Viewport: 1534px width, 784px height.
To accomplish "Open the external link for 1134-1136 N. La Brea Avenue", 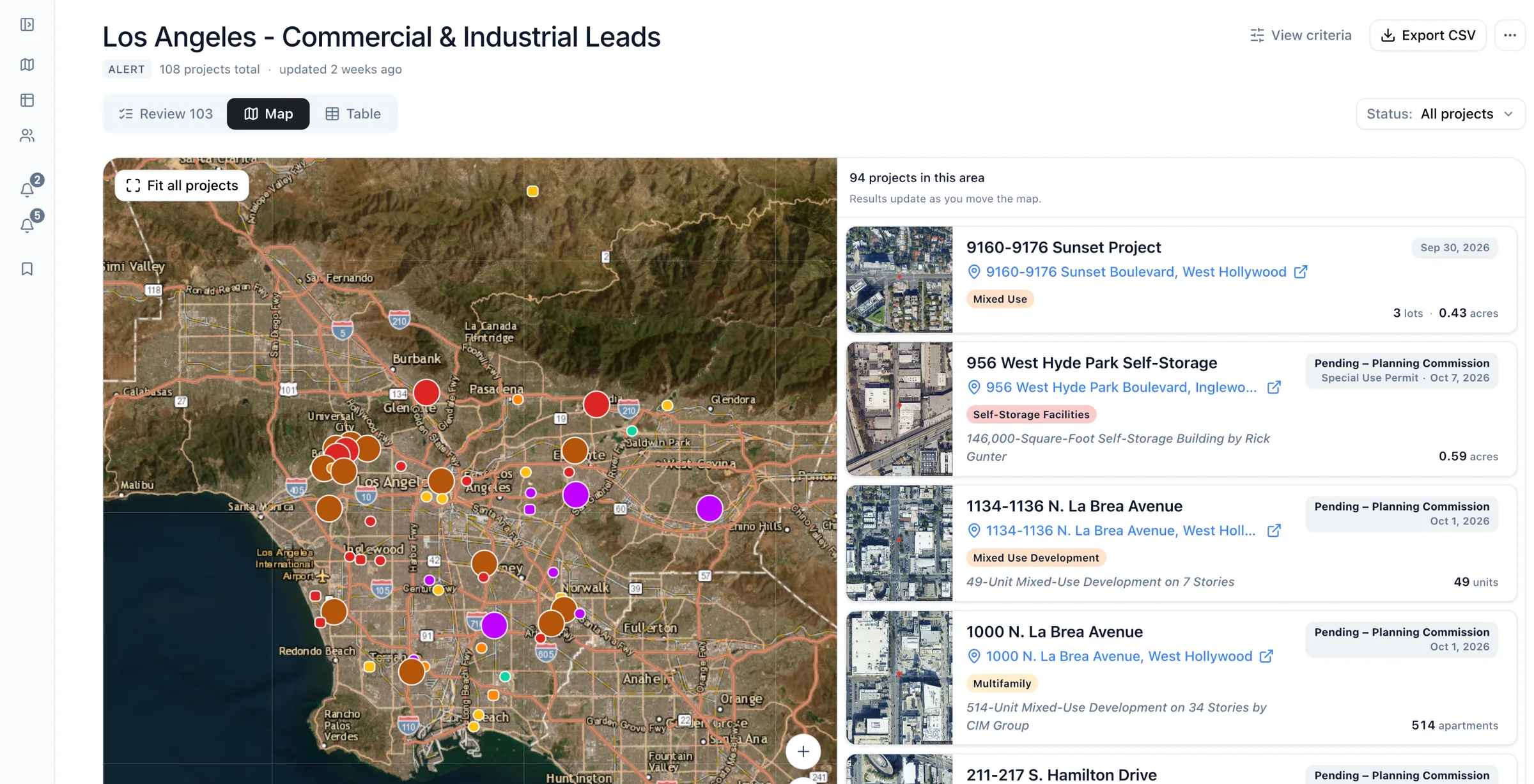I will click(1274, 530).
